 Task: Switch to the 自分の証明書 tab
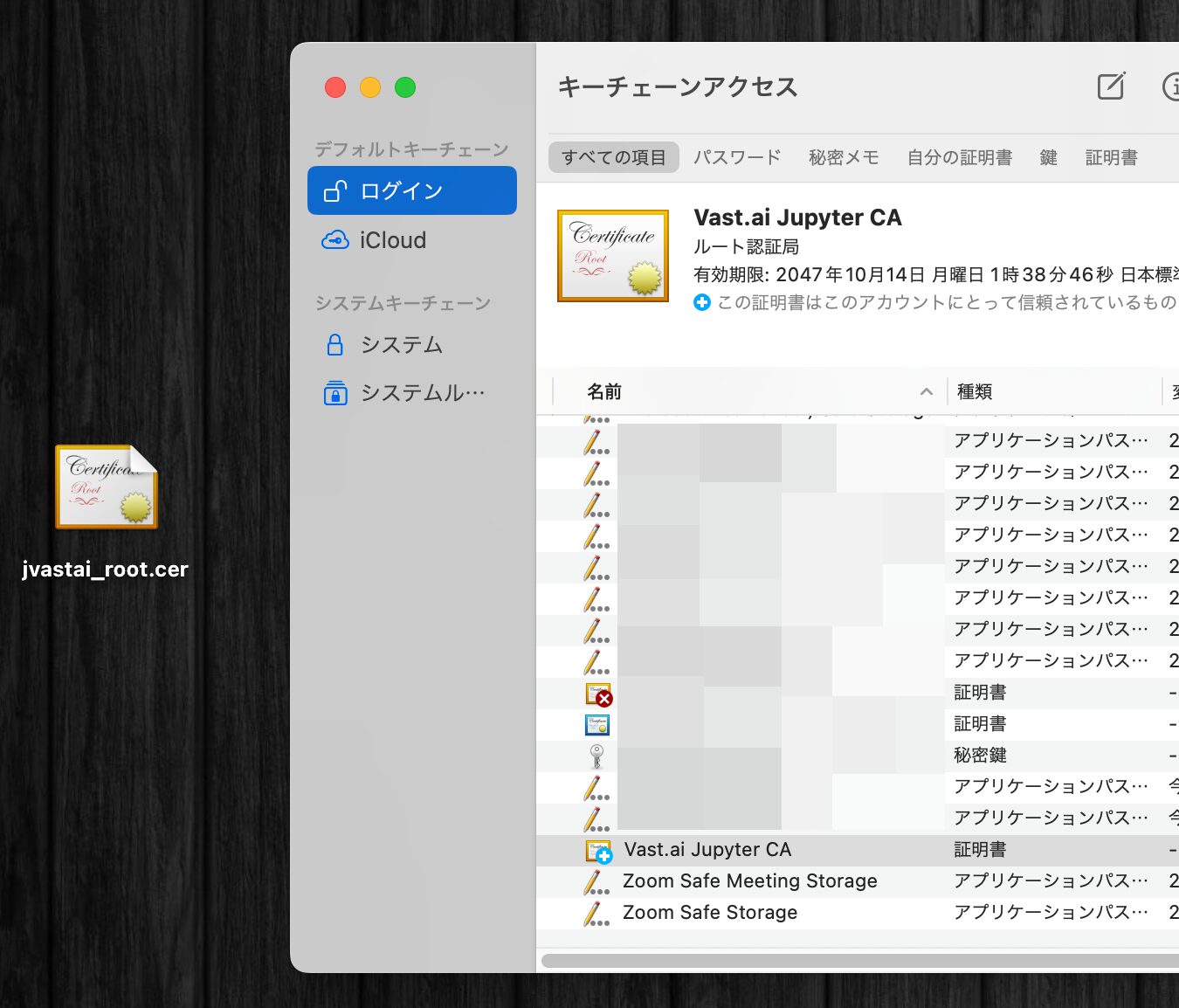coord(959,158)
